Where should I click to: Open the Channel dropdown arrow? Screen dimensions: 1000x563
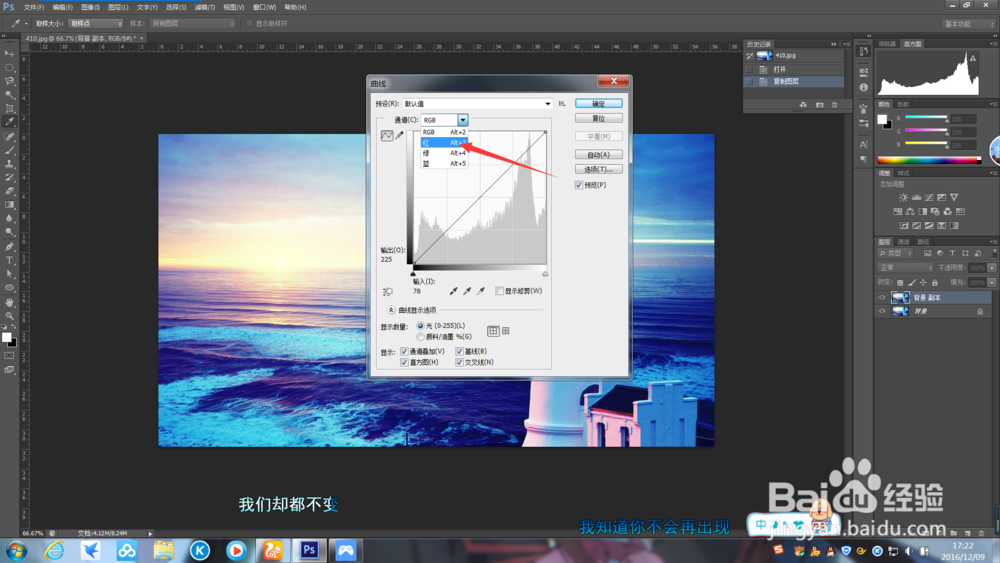tap(462, 120)
